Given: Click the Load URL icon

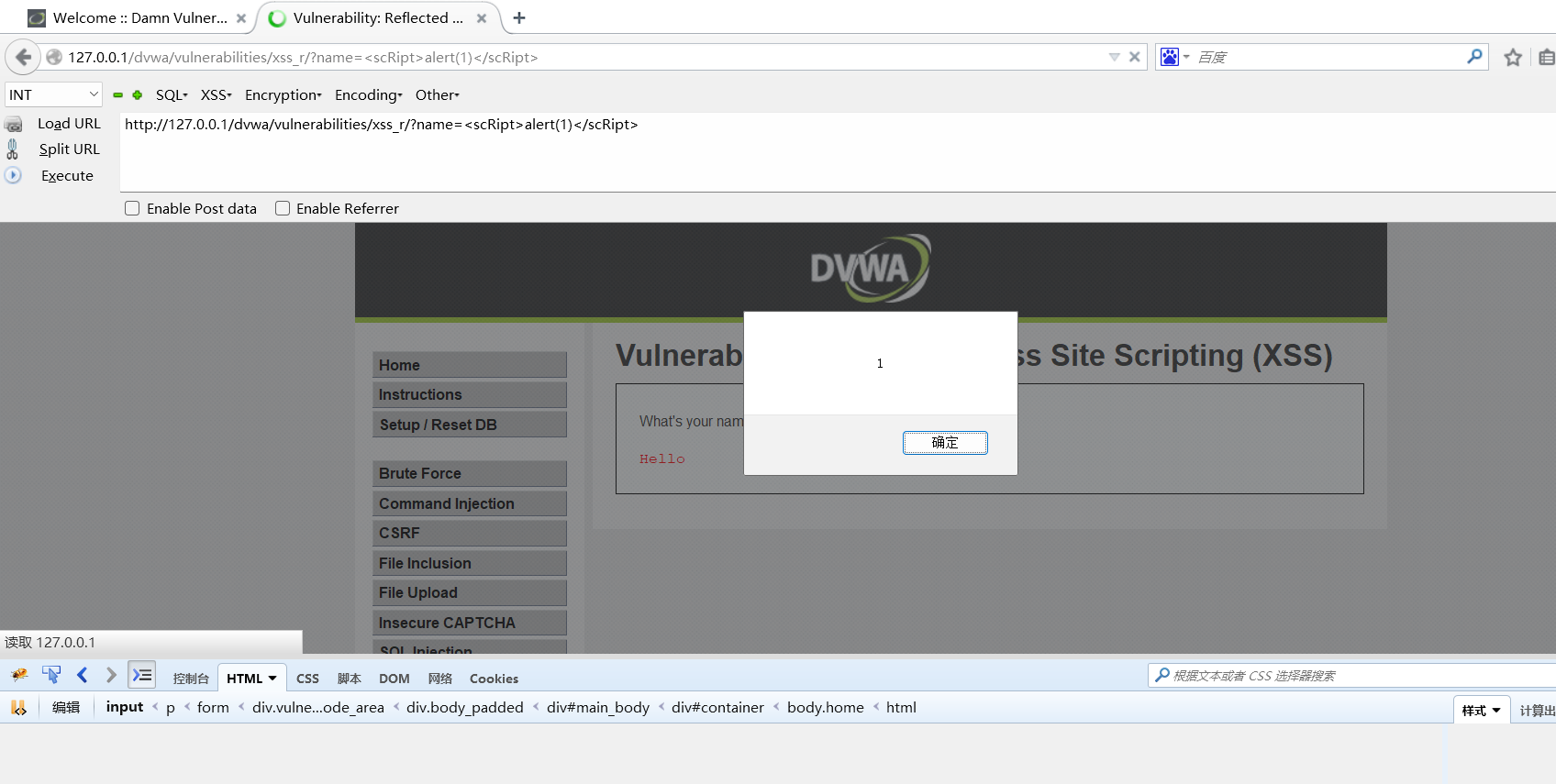Looking at the screenshot, I should 14,124.
